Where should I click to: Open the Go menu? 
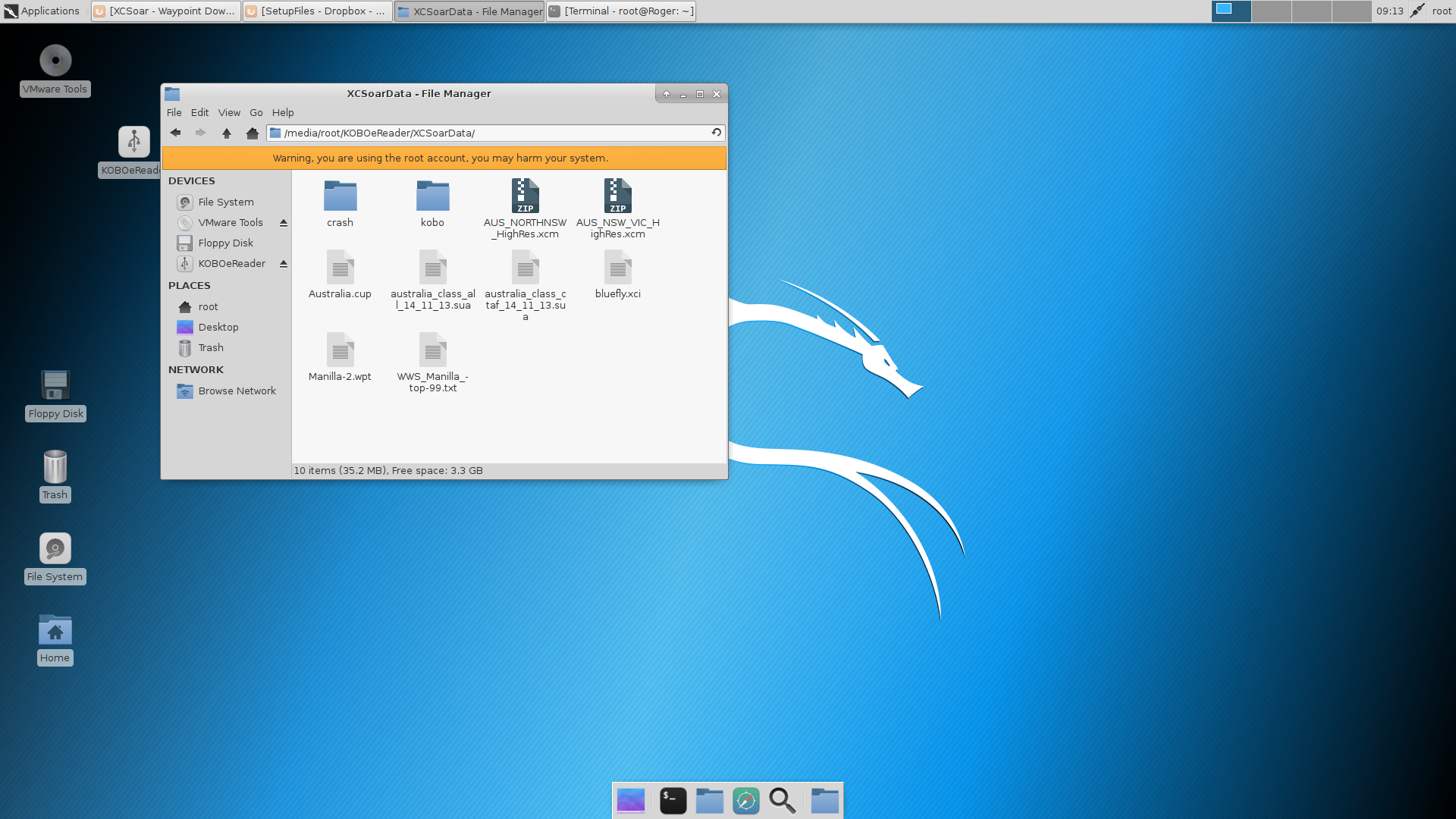pyautogui.click(x=256, y=112)
